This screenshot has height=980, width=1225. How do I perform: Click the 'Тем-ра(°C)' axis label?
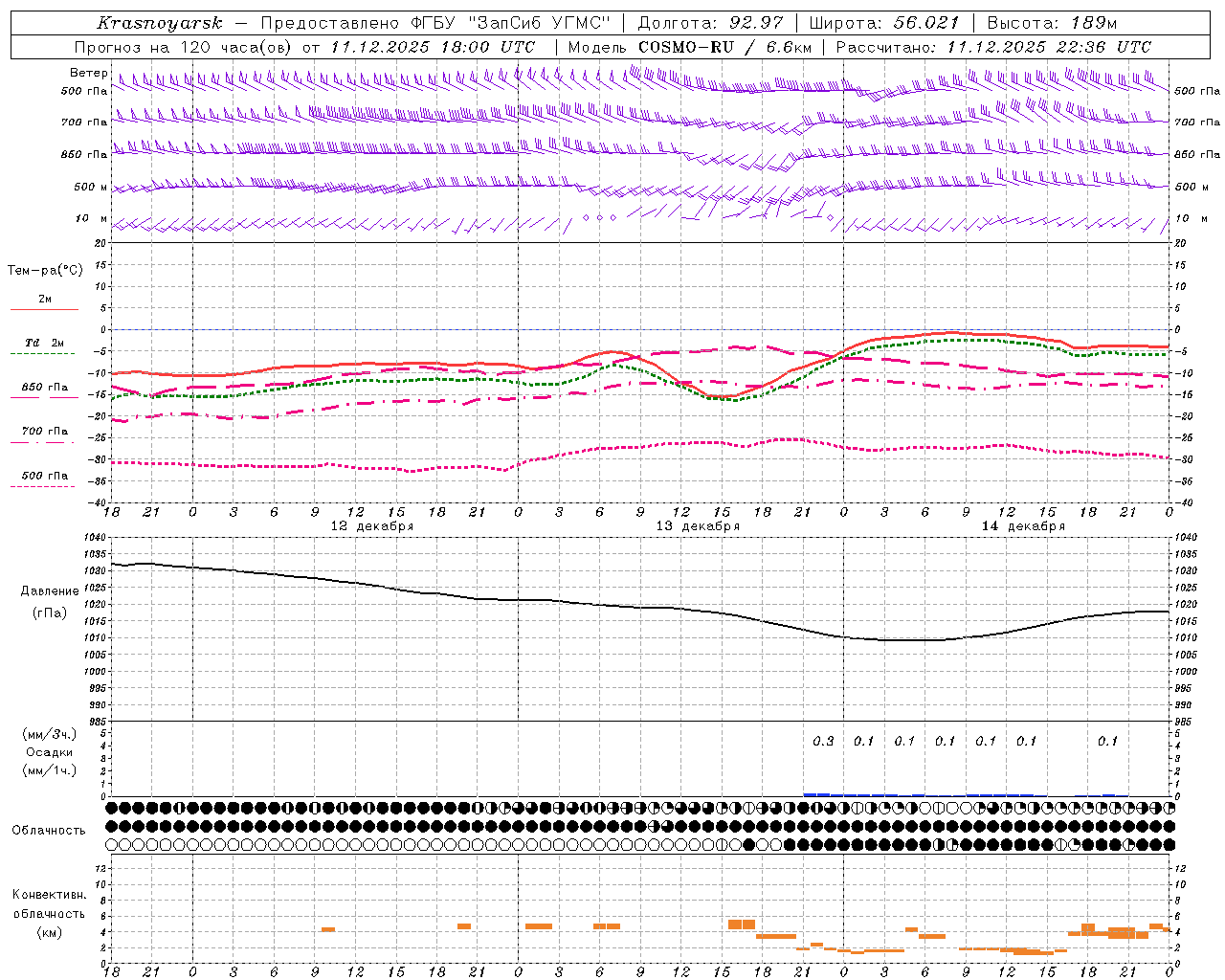tap(45, 271)
